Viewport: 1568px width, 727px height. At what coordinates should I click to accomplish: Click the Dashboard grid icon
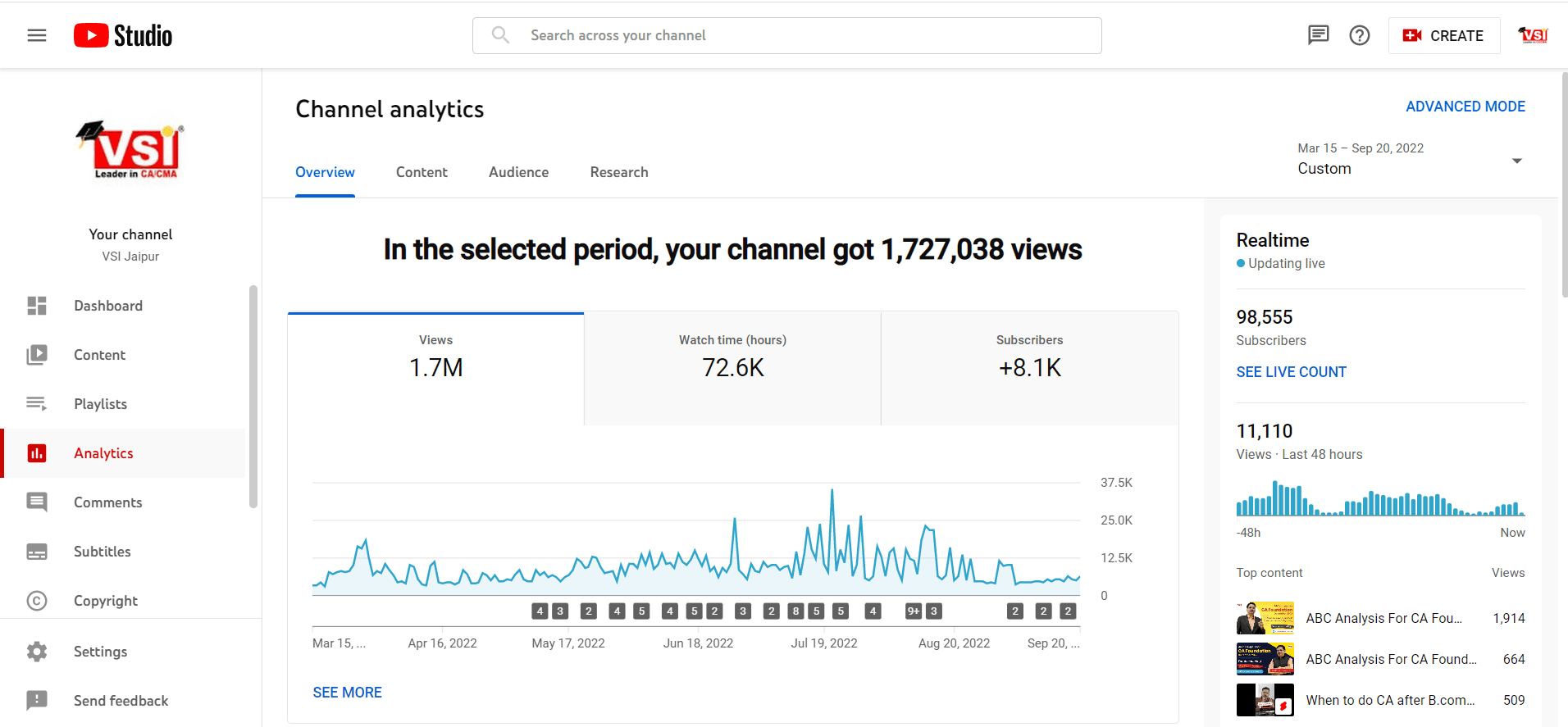coord(37,306)
